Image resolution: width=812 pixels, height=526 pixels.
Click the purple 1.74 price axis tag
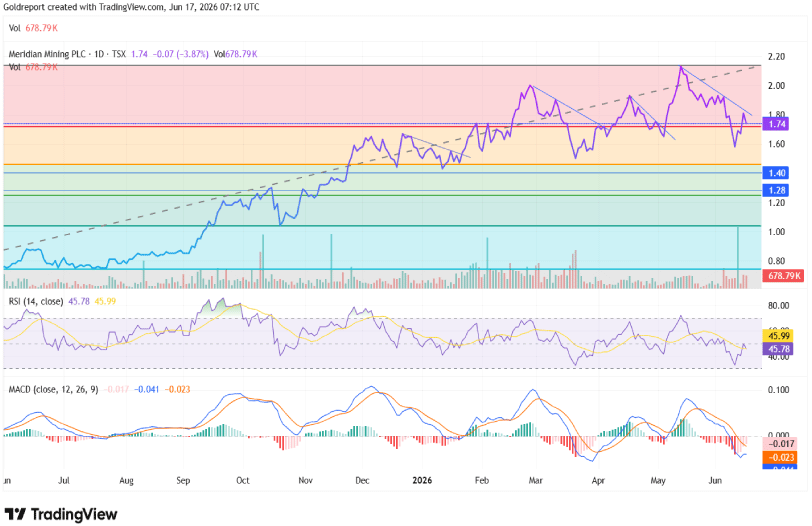(x=777, y=124)
